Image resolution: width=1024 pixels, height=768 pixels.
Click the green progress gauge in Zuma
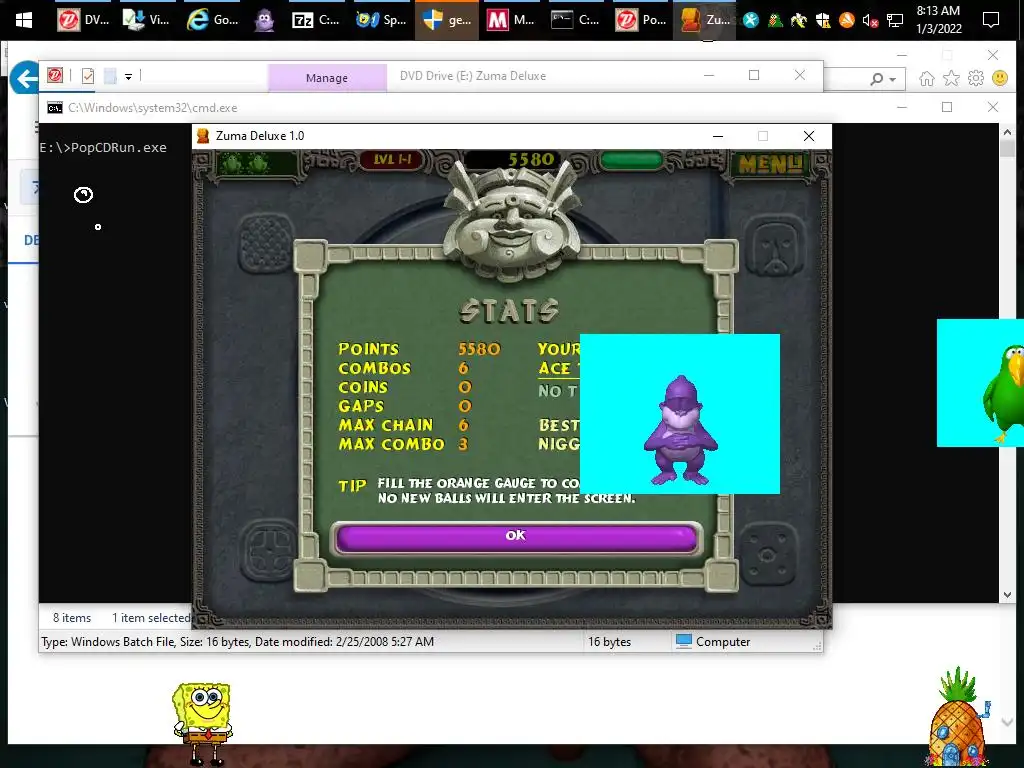[x=631, y=161]
